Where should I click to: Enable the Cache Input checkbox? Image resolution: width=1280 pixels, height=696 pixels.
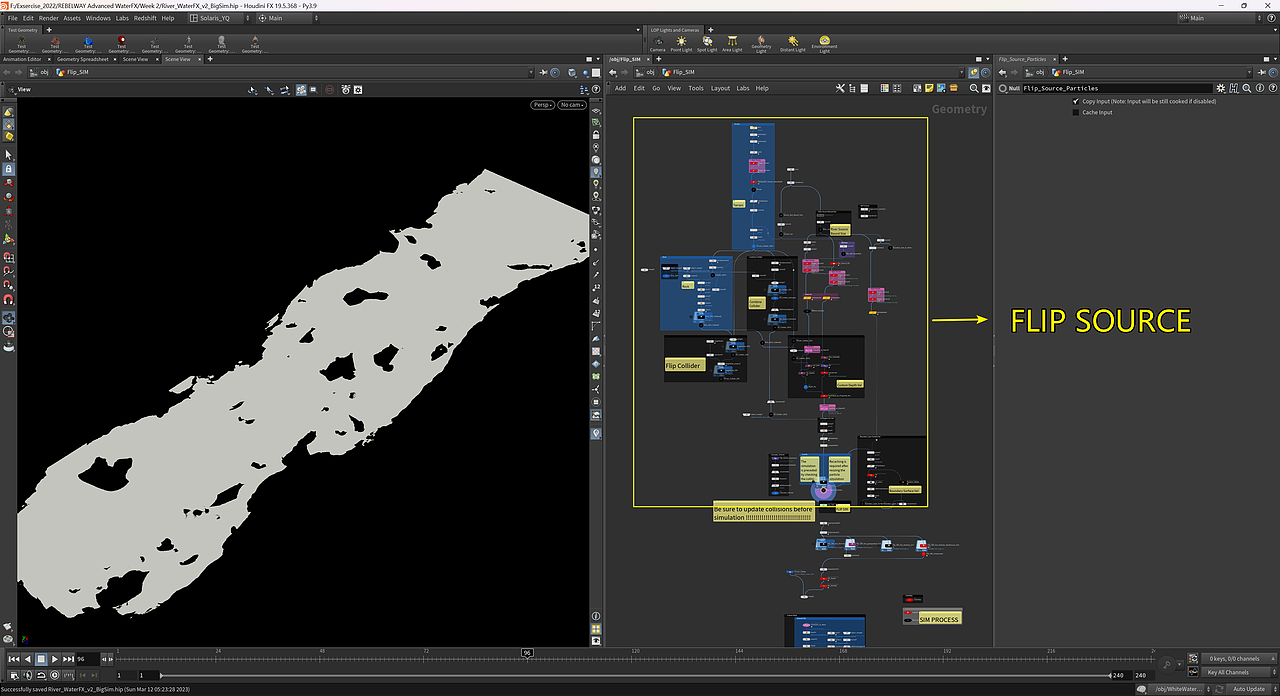tap(1076, 111)
